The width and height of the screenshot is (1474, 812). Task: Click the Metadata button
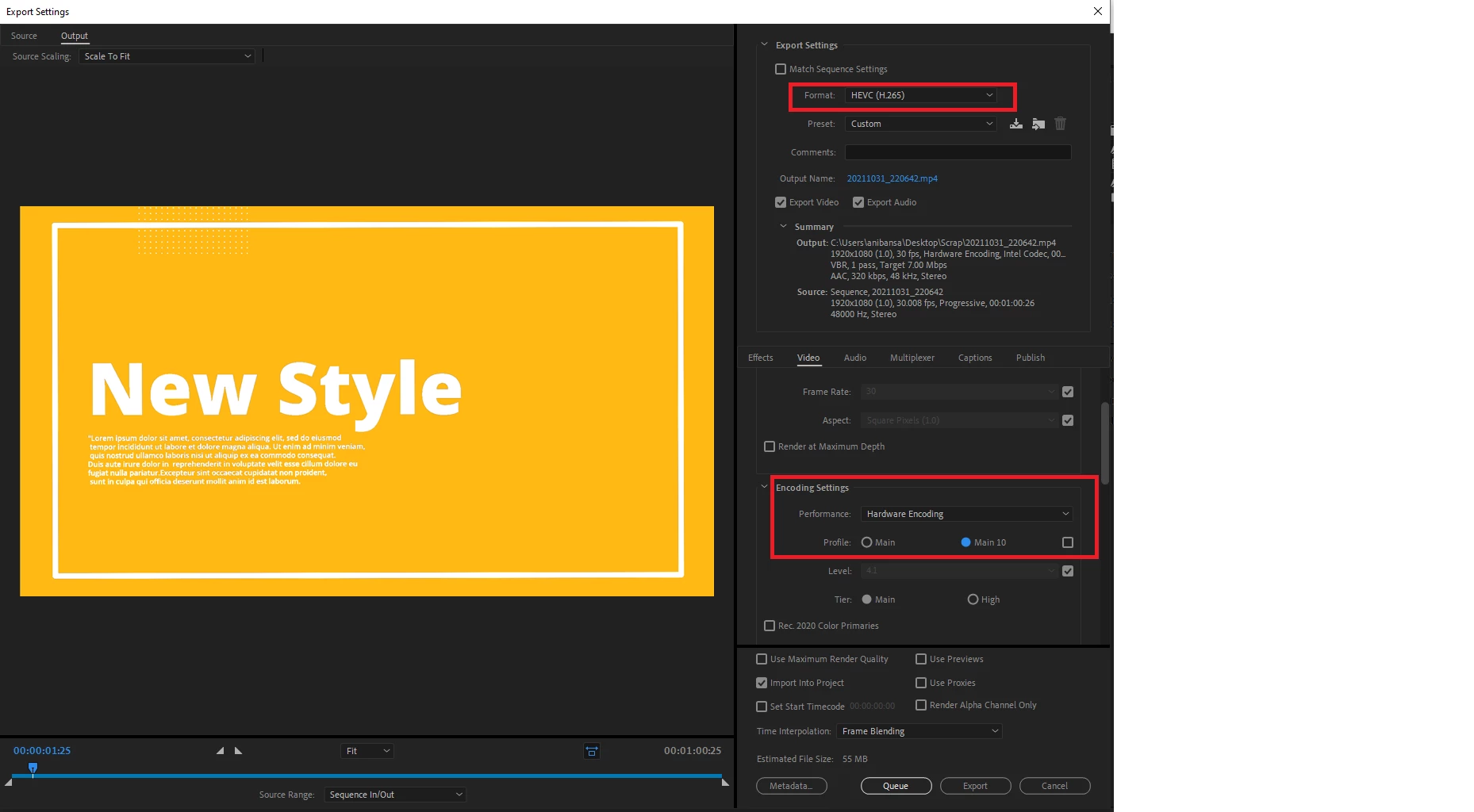[x=792, y=786]
